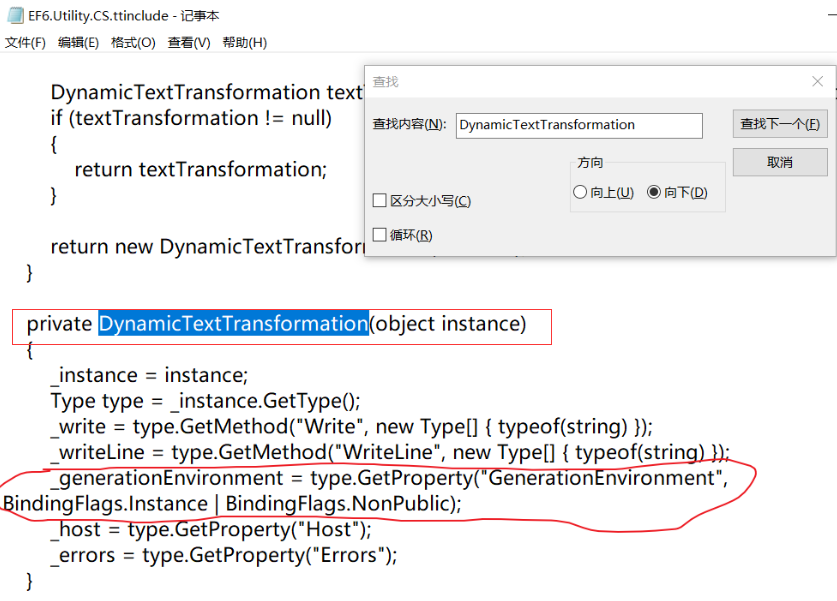Select the 向下(D) direction radio button
Screen dimensions: 837x601
(654, 192)
